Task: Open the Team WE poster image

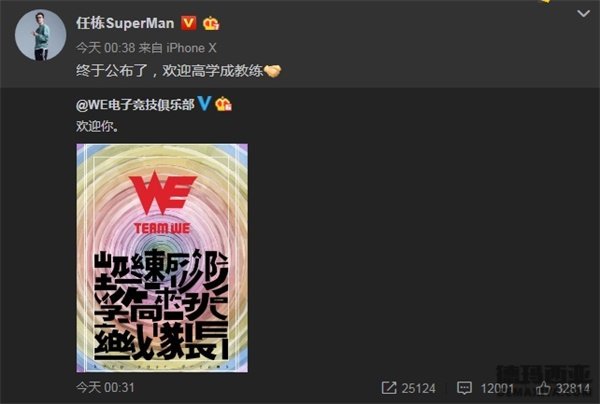Action: 162,258
